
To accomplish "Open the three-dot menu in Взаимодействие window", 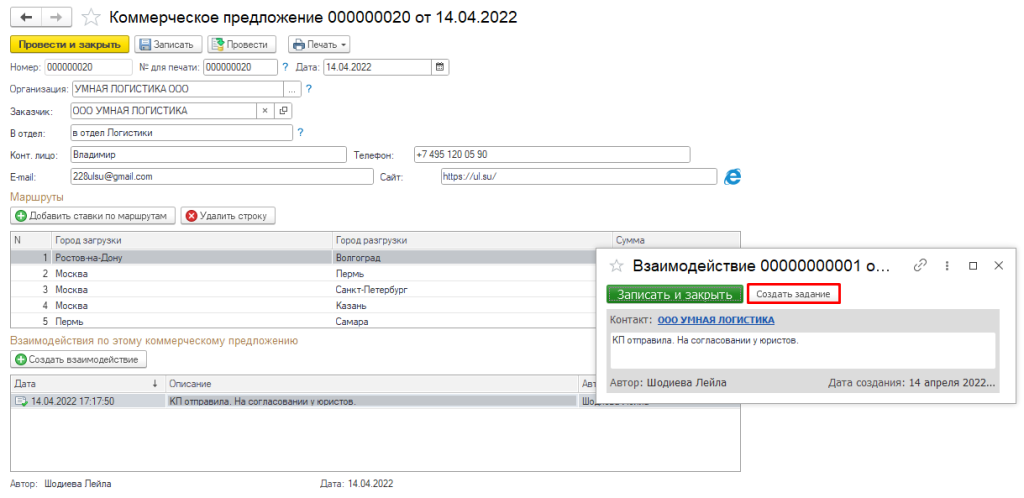I will coord(946,265).
